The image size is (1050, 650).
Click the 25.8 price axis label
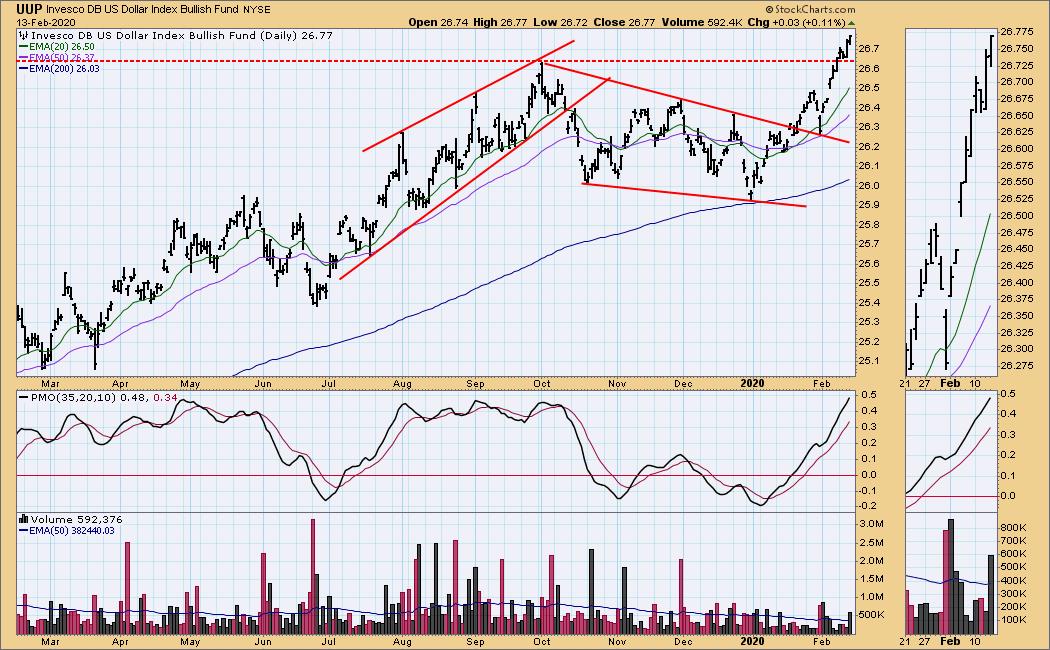pos(869,224)
